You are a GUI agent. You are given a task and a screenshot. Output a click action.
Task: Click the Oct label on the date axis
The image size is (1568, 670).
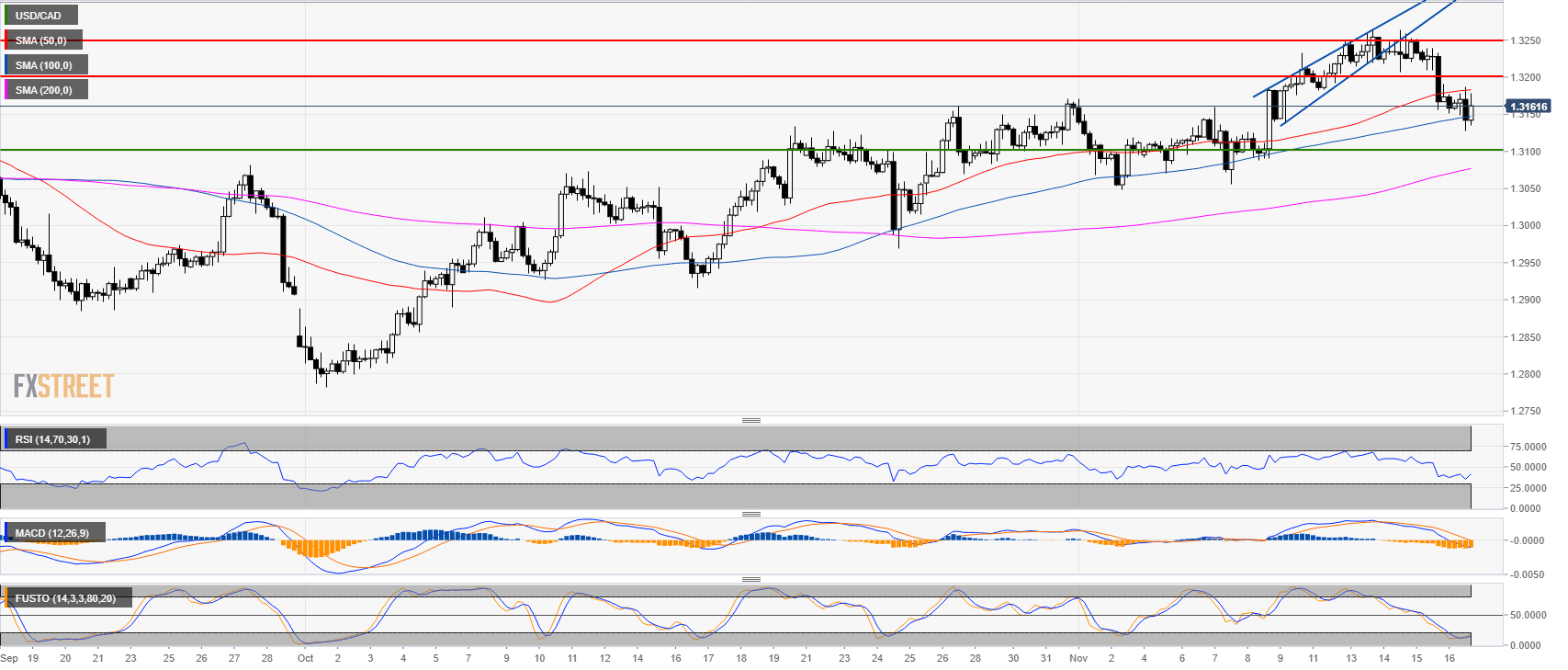coord(305,658)
